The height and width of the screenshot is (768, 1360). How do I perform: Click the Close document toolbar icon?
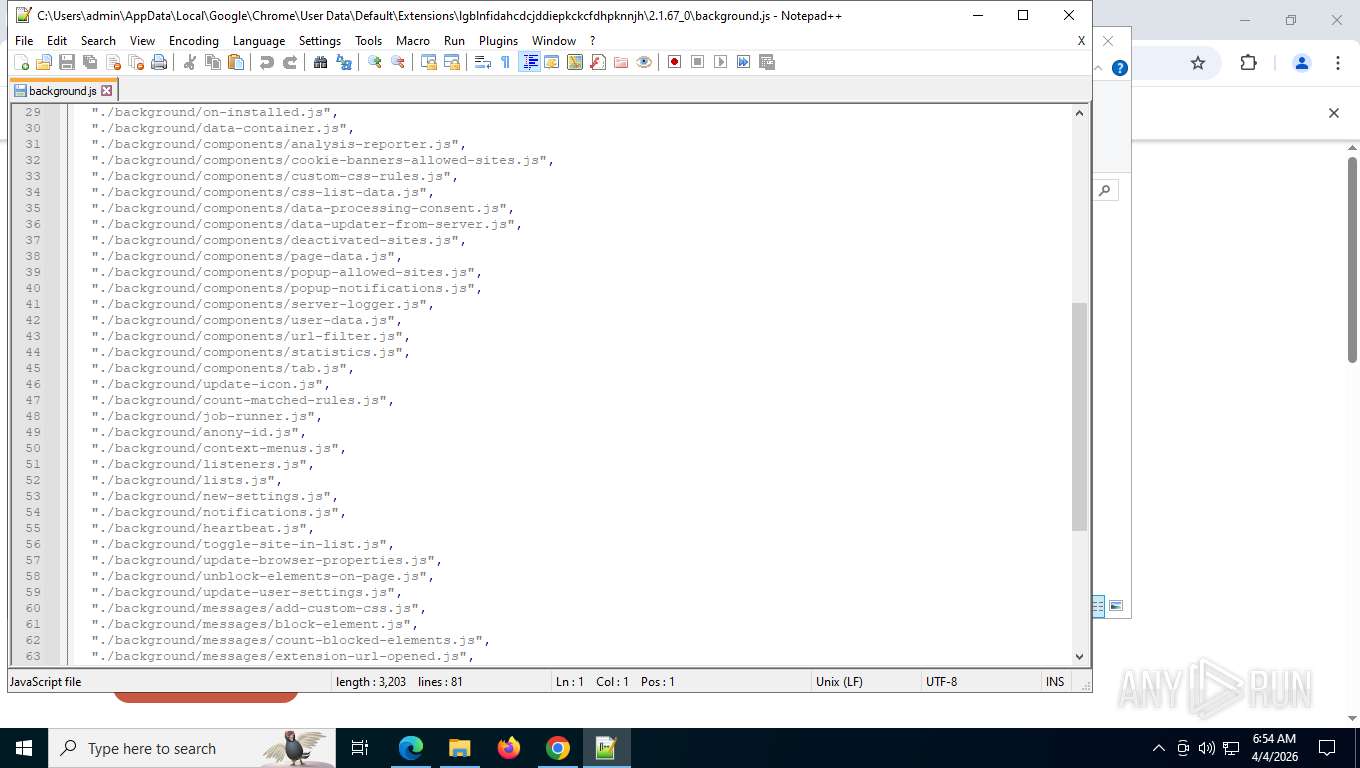pos(112,62)
